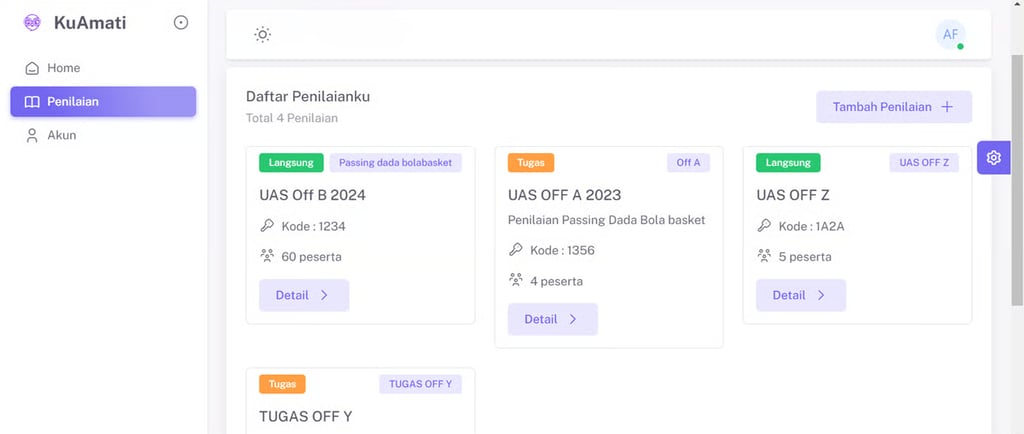
Task: Click the Tambah Penilaian button
Action: [x=893, y=107]
